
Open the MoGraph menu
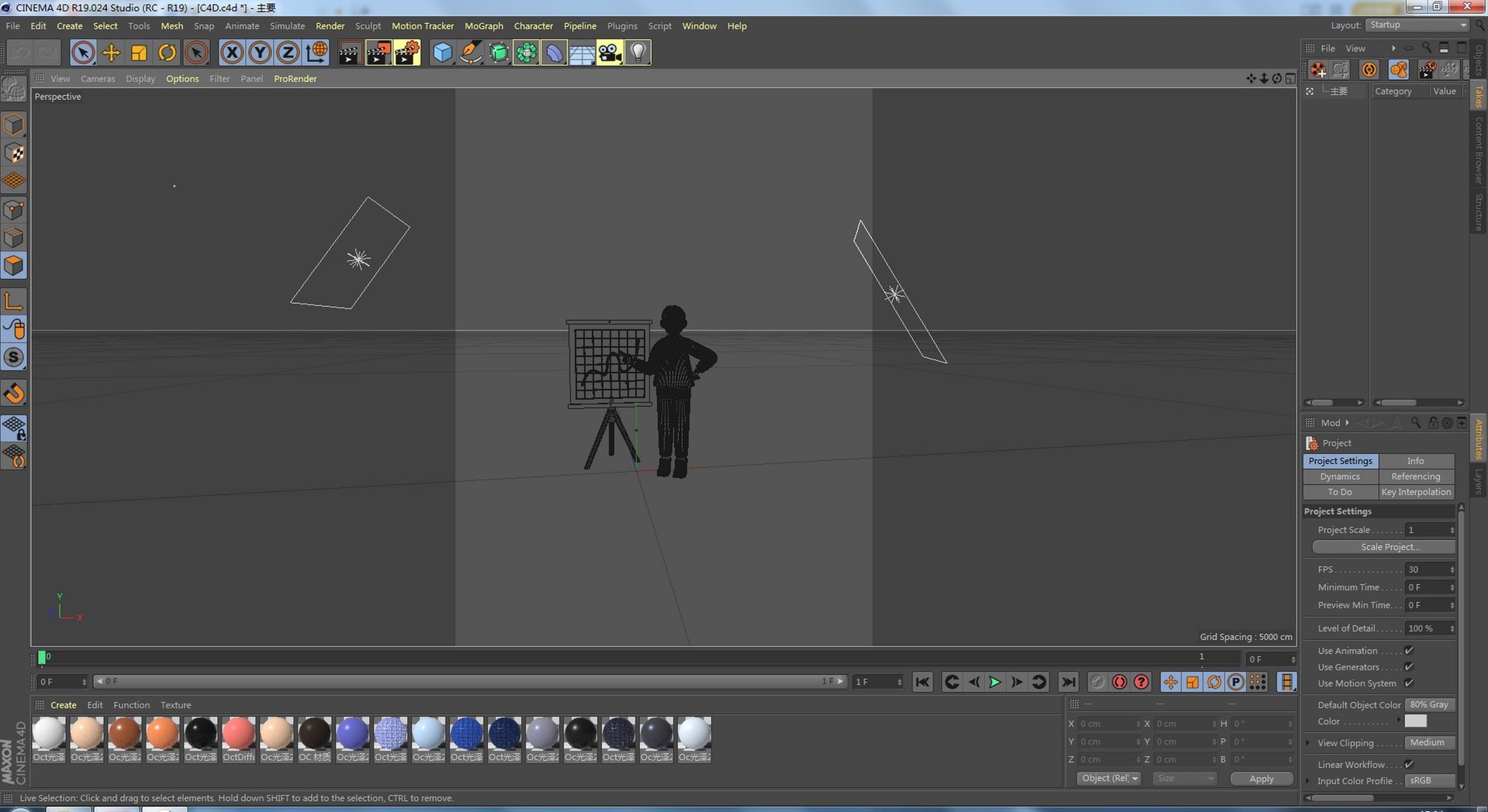click(x=484, y=26)
